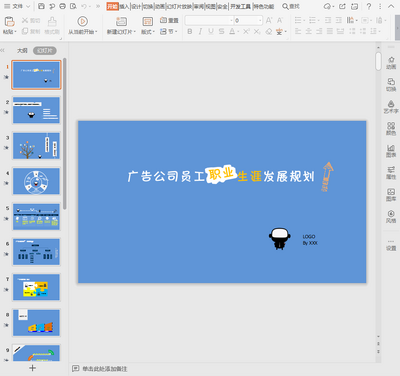The height and width of the screenshot is (376, 400).
Task: Open the Chart pane in right sidebar
Action: pos(391,150)
